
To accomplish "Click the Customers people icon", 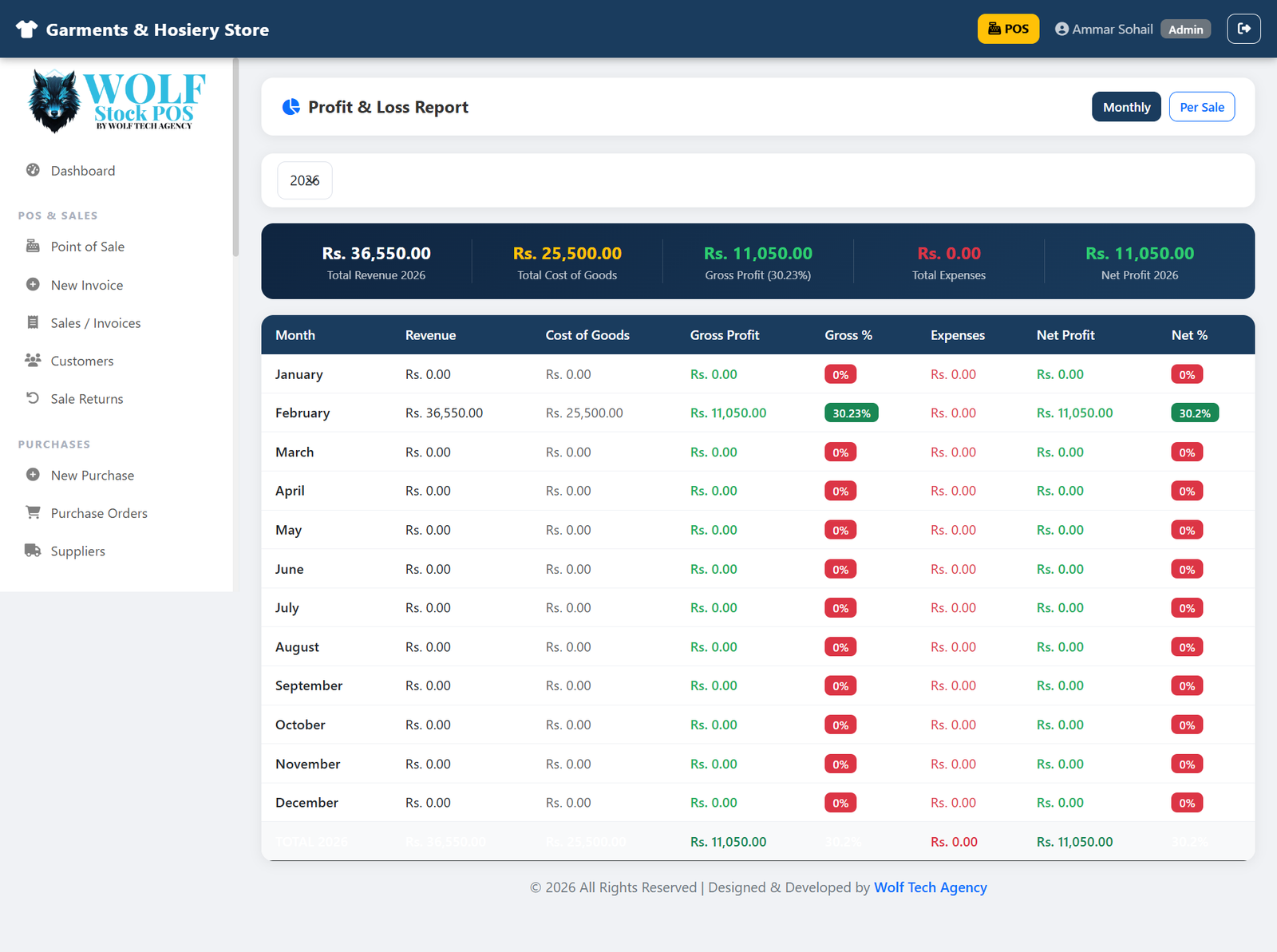I will (x=33, y=360).
